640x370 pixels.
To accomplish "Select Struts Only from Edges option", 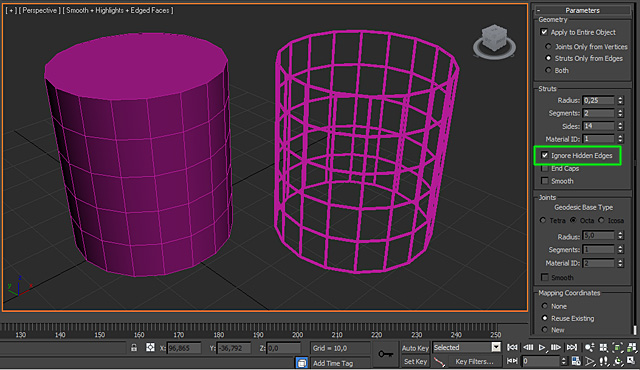I will 549,58.
